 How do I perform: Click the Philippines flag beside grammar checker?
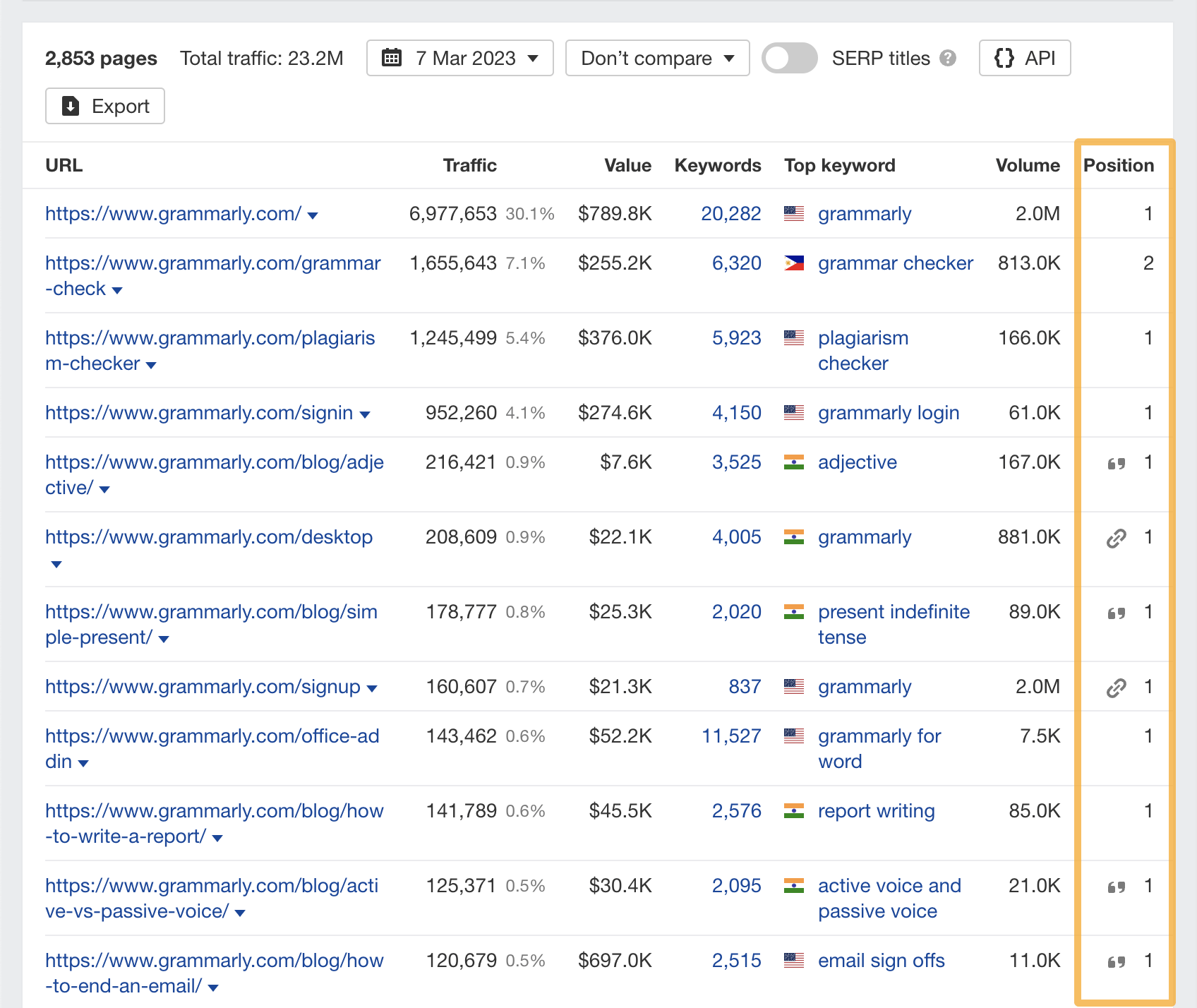tap(795, 263)
